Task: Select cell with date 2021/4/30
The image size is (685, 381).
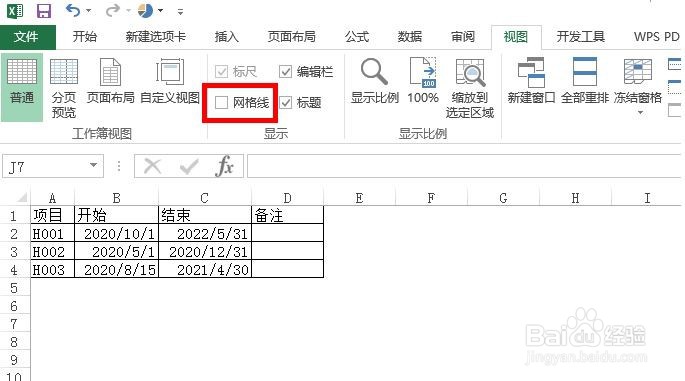Action: [205, 270]
